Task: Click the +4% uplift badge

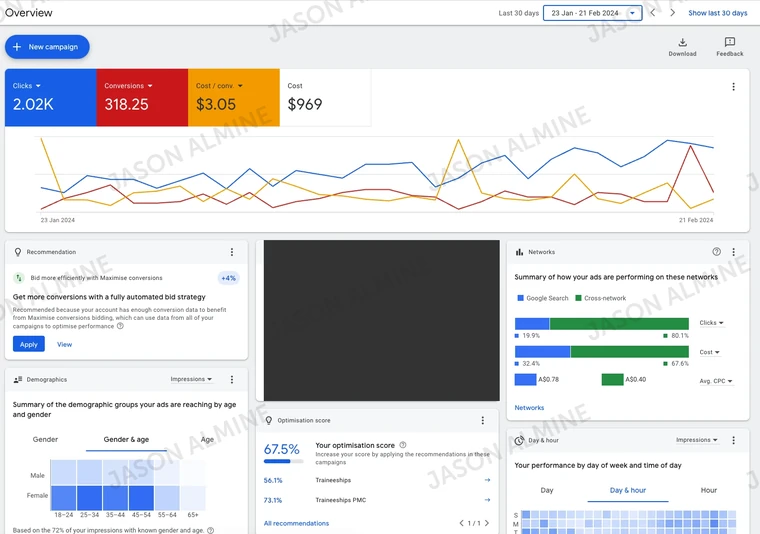Action: (228, 278)
